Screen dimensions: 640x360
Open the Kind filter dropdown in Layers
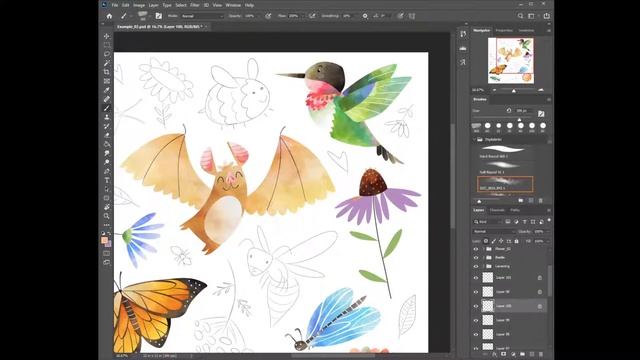coord(487,222)
